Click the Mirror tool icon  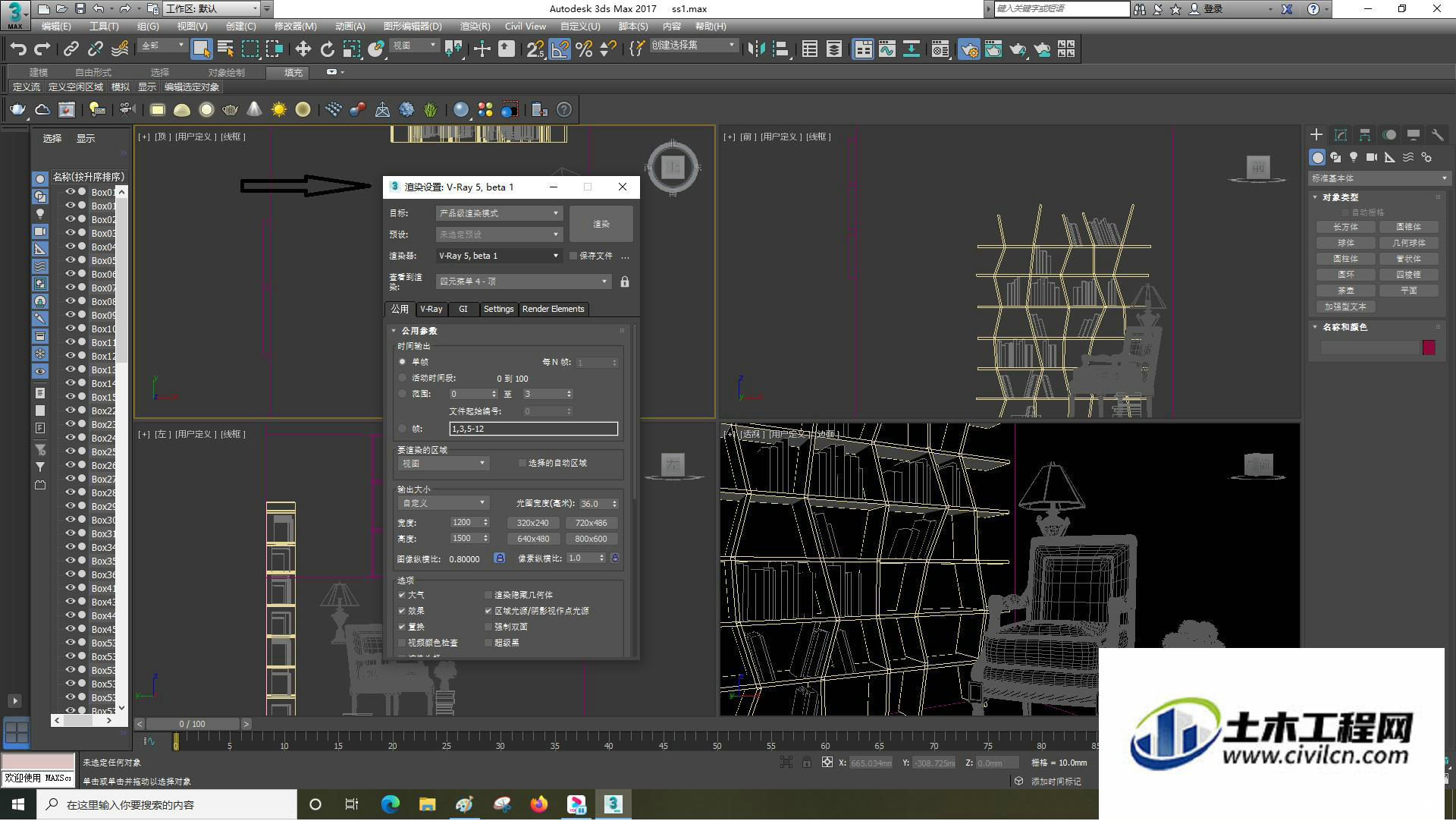(x=756, y=49)
